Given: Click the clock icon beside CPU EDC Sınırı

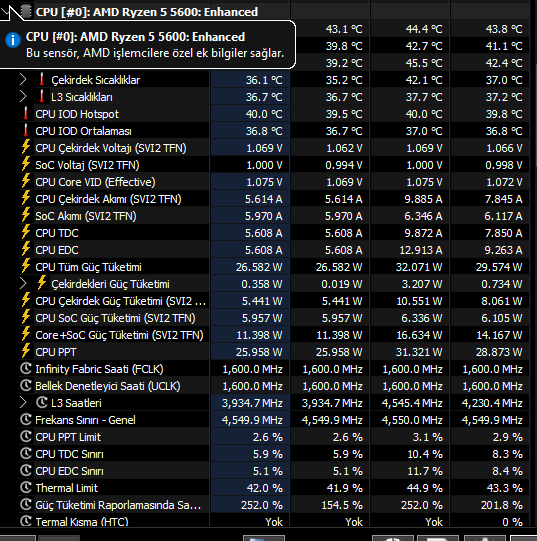Looking at the screenshot, I should (x=26, y=470).
